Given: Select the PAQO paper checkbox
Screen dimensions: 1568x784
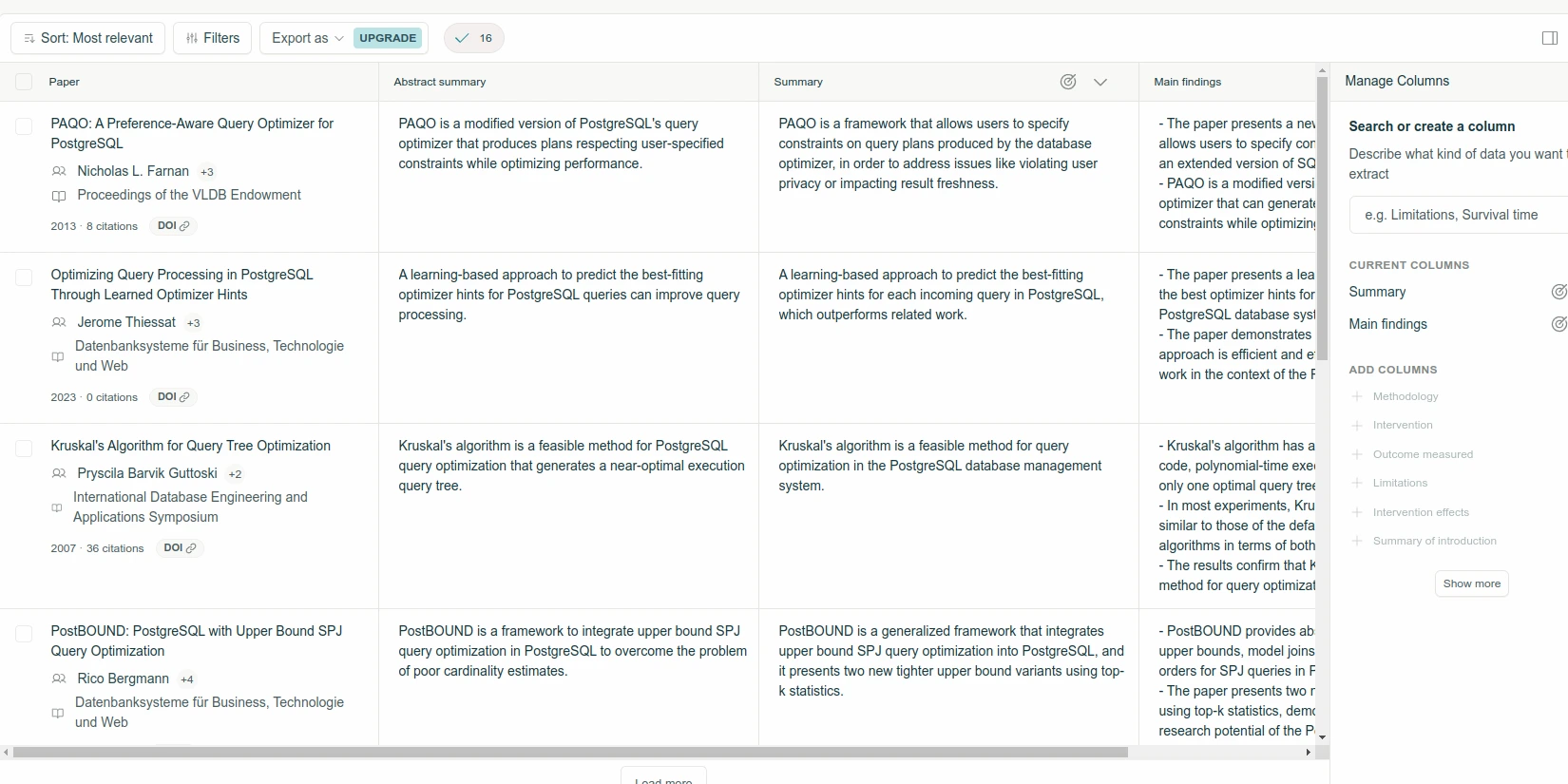Looking at the screenshot, I should point(24,126).
